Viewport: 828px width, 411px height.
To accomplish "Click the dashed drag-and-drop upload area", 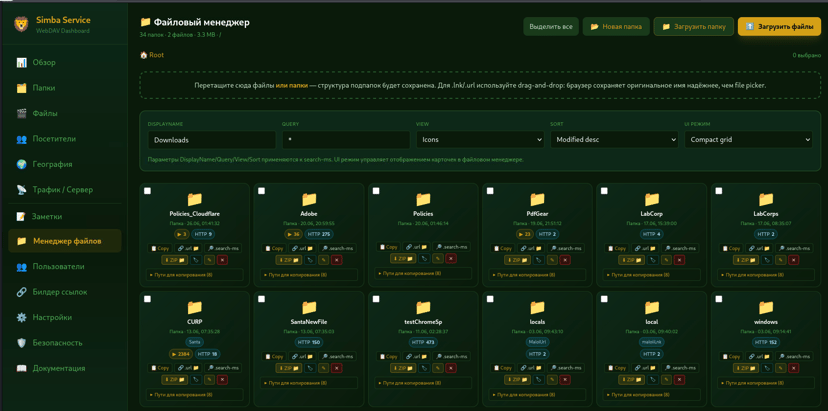I will coord(480,85).
